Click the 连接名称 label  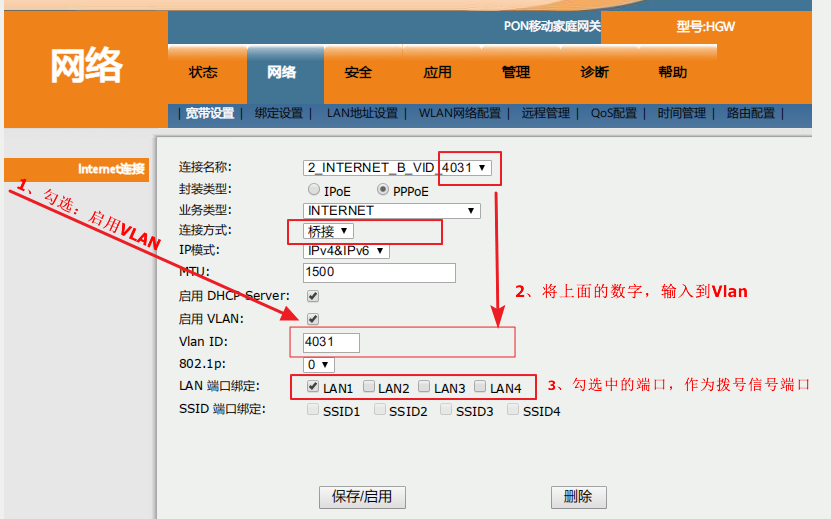[x=205, y=167]
